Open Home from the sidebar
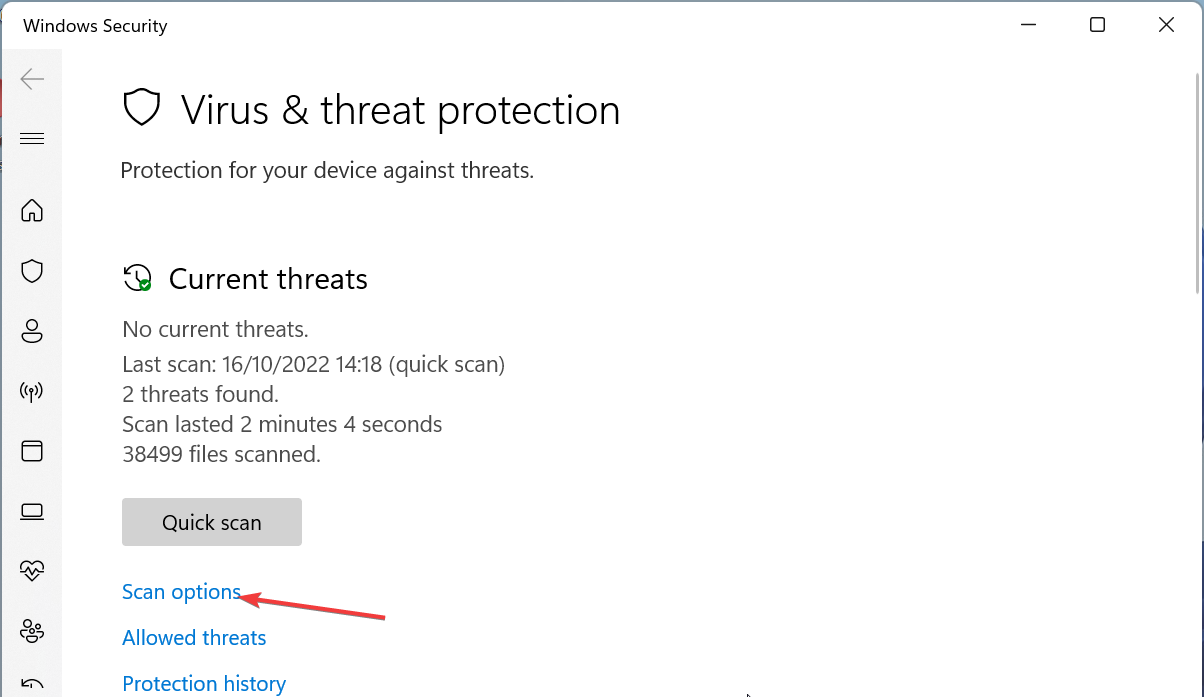The height and width of the screenshot is (697, 1204). (32, 211)
